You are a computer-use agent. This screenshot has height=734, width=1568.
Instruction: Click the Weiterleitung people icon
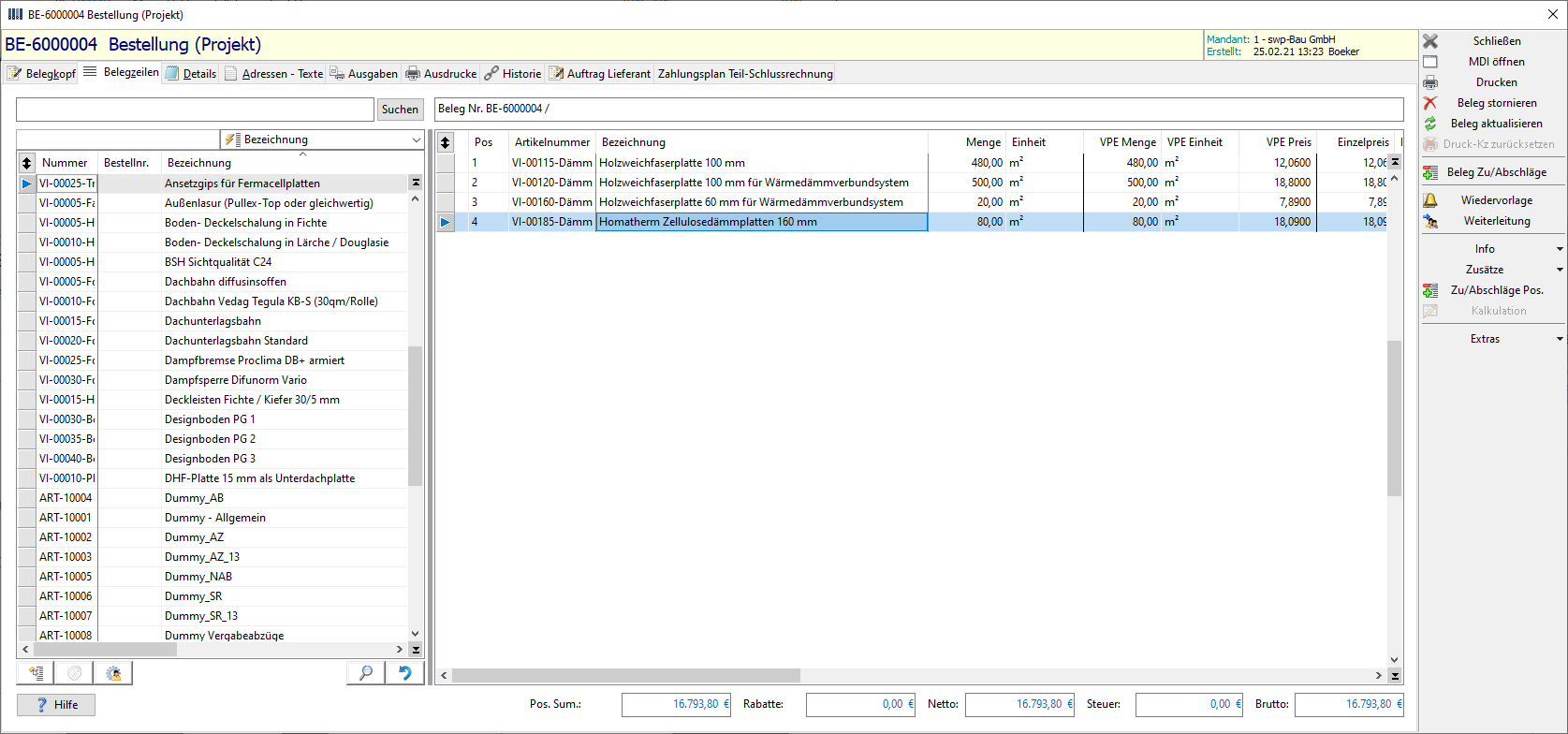coord(1430,221)
